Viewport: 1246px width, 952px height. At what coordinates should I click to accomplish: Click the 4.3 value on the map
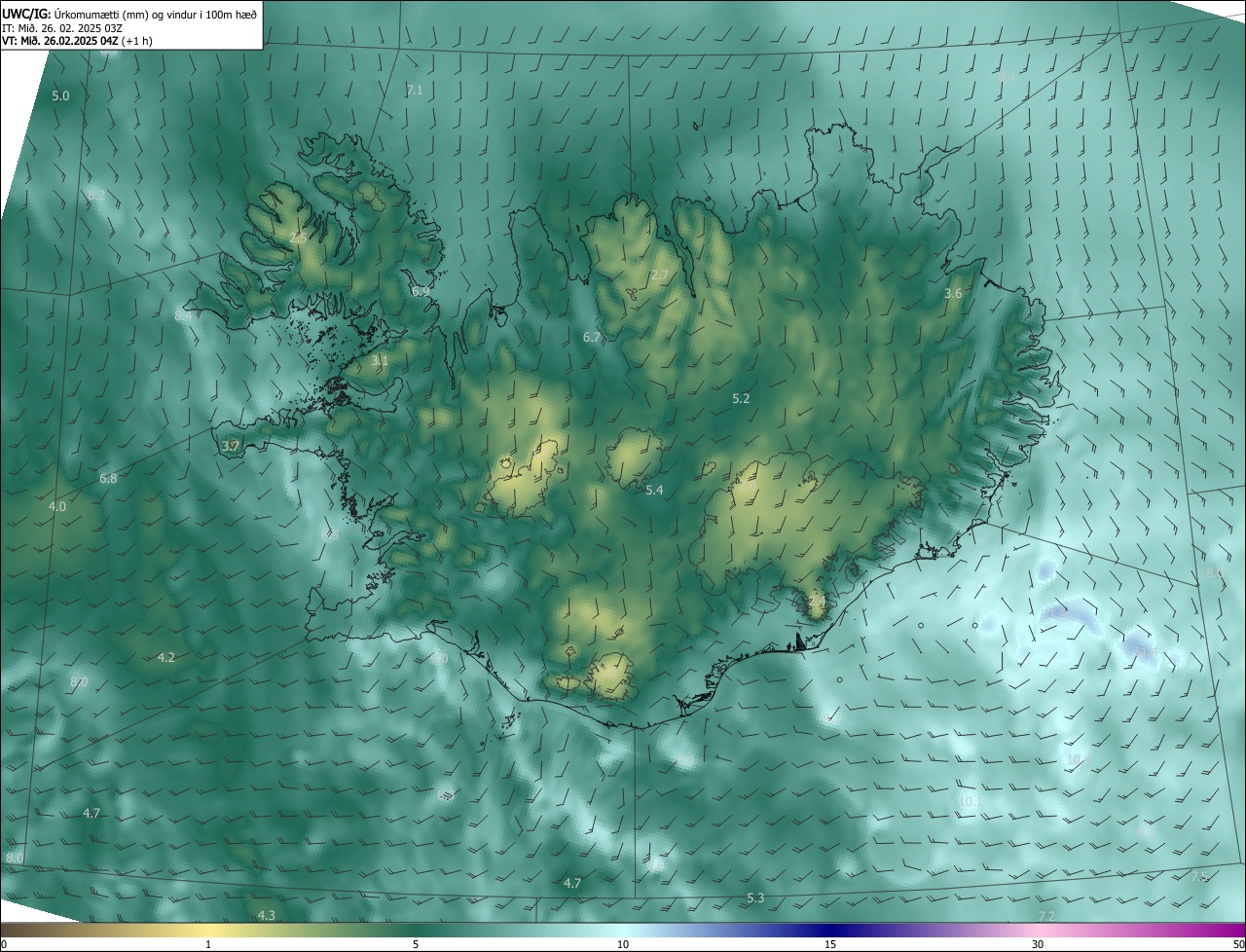pos(266,915)
